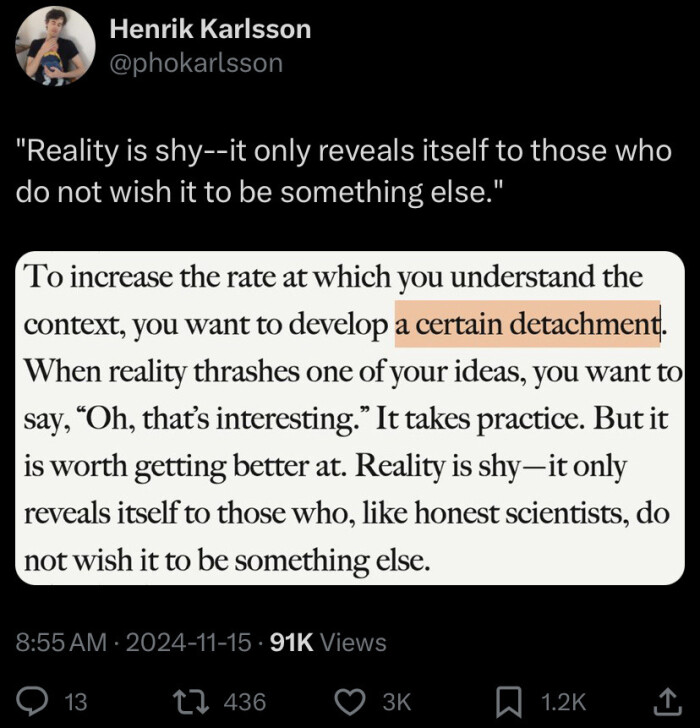700x728 pixels.
Task: Click the 8:55 AM timestamp
Action: (60, 642)
